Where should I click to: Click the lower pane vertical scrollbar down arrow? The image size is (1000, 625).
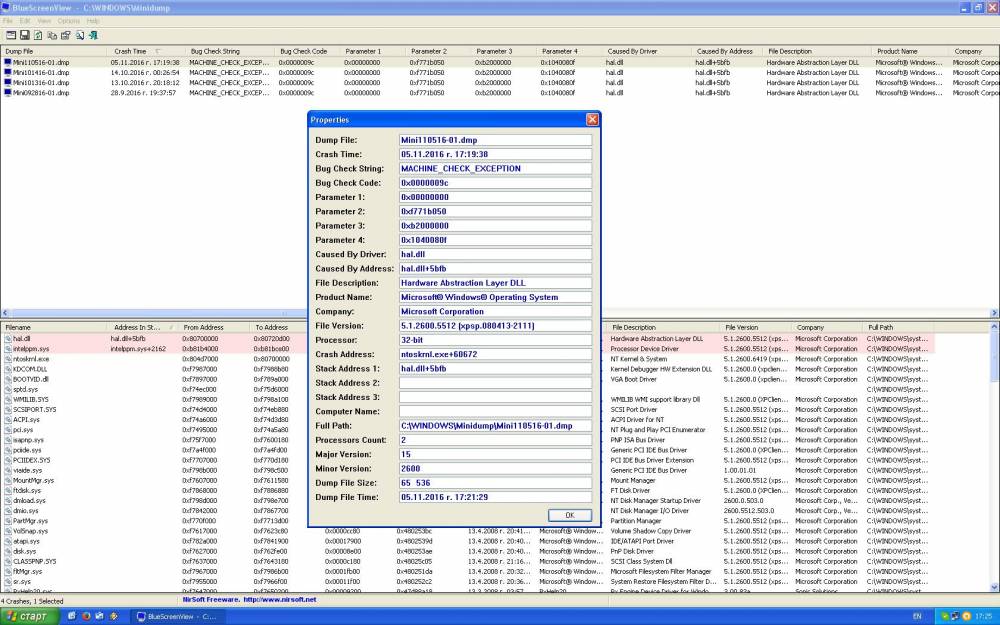994,587
